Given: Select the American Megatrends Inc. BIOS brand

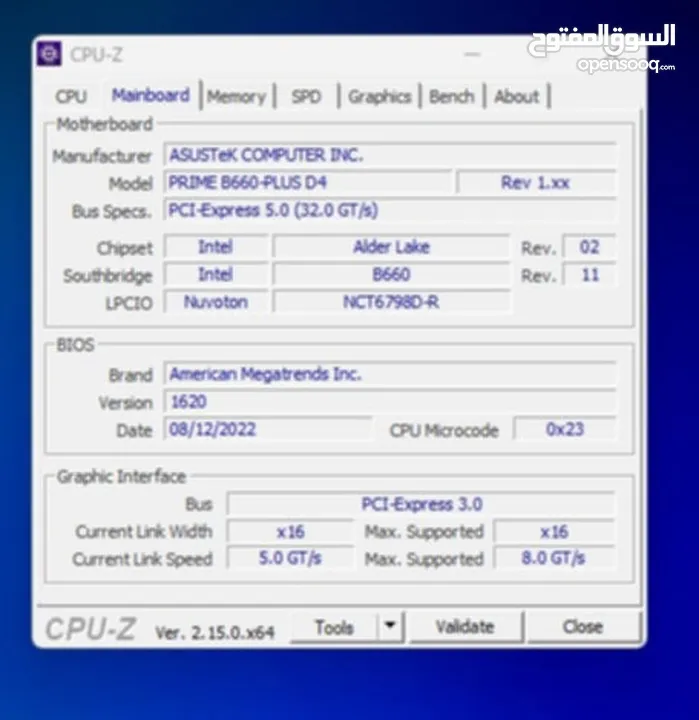Looking at the screenshot, I should (389, 374).
